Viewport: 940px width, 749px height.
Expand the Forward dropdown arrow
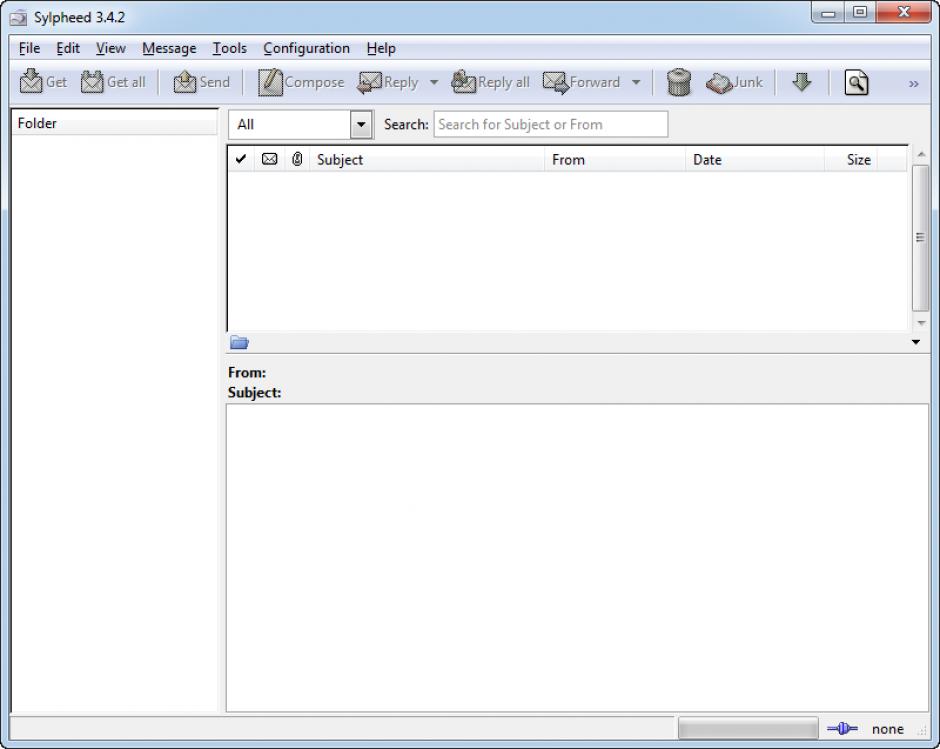[x=636, y=82]
